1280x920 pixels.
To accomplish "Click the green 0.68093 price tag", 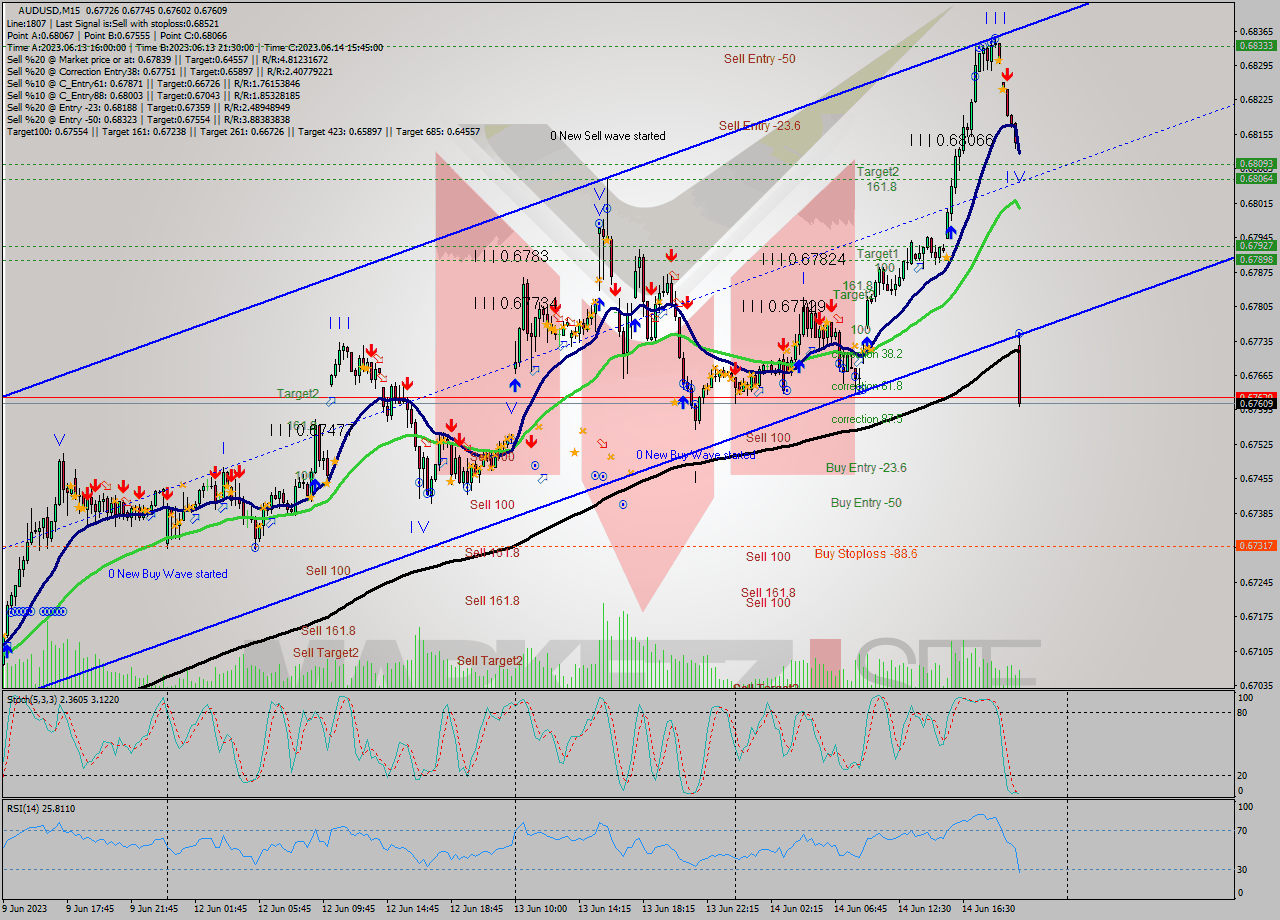I will (x=1257, y=164).
